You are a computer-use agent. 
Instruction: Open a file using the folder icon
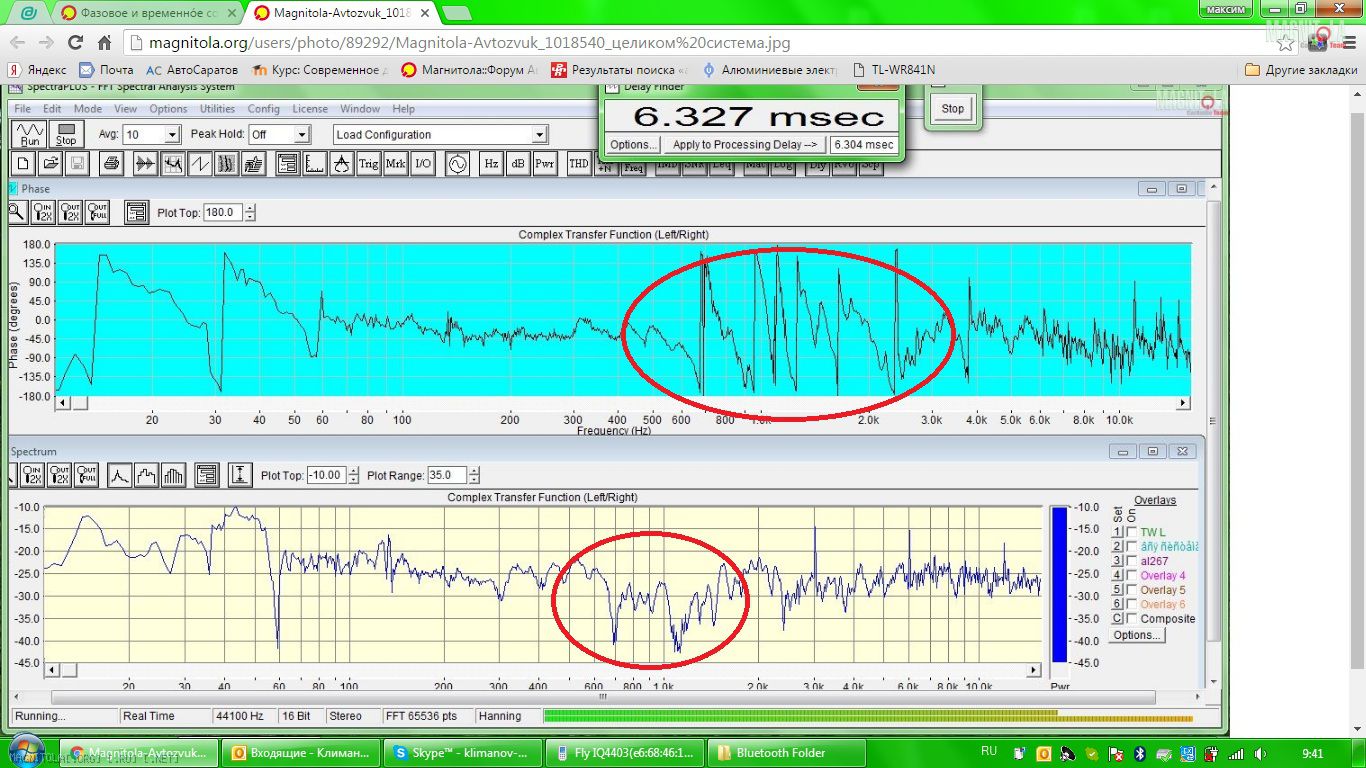50,164
